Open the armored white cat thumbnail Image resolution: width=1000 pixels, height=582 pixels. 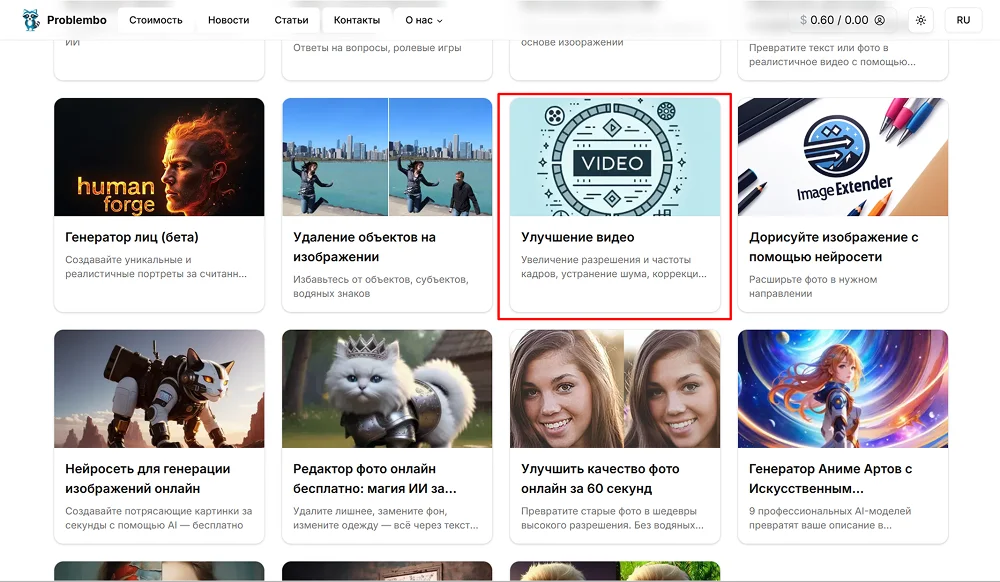[x=387, y=389]
